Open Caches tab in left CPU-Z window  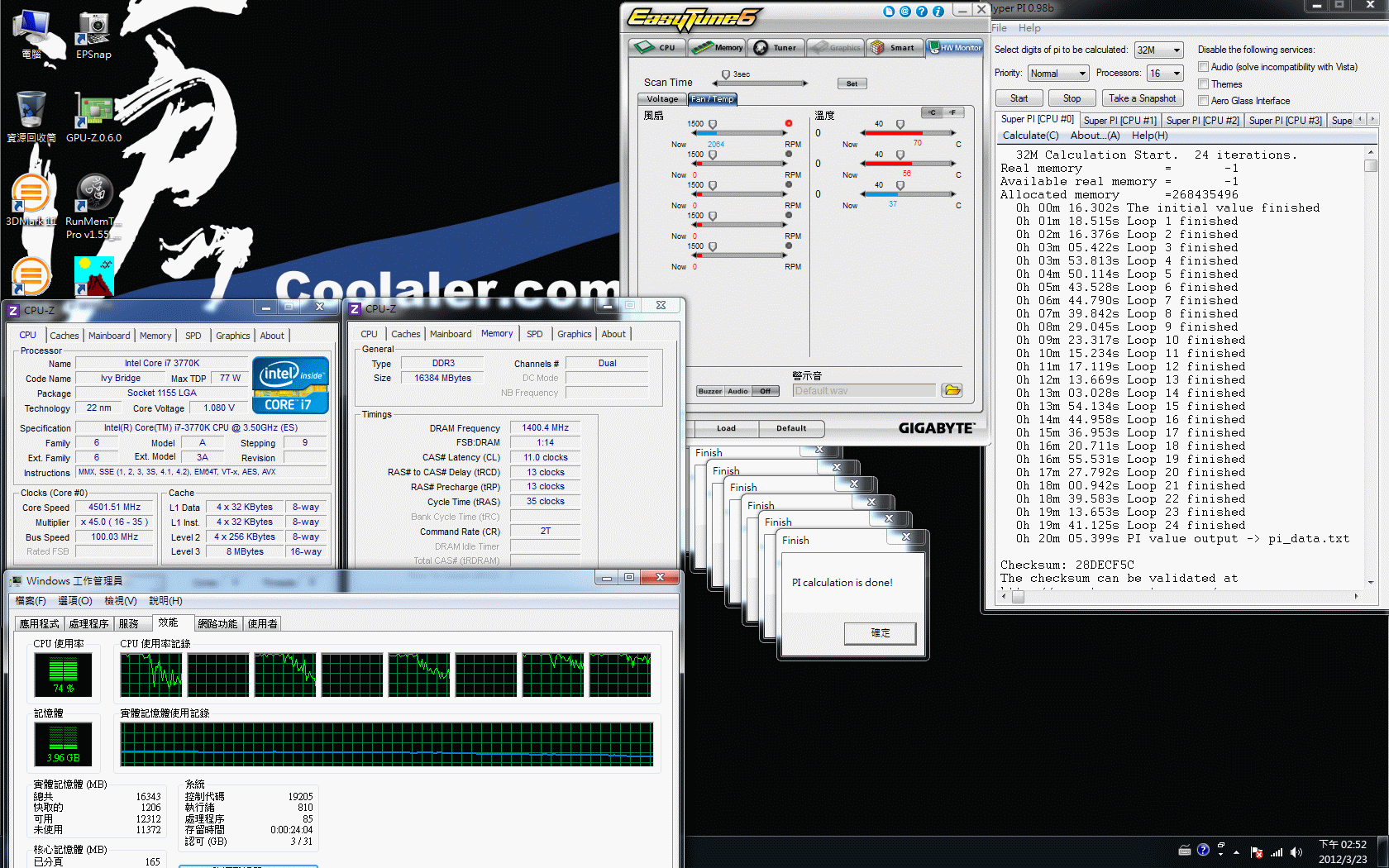(x=64, y=336)
